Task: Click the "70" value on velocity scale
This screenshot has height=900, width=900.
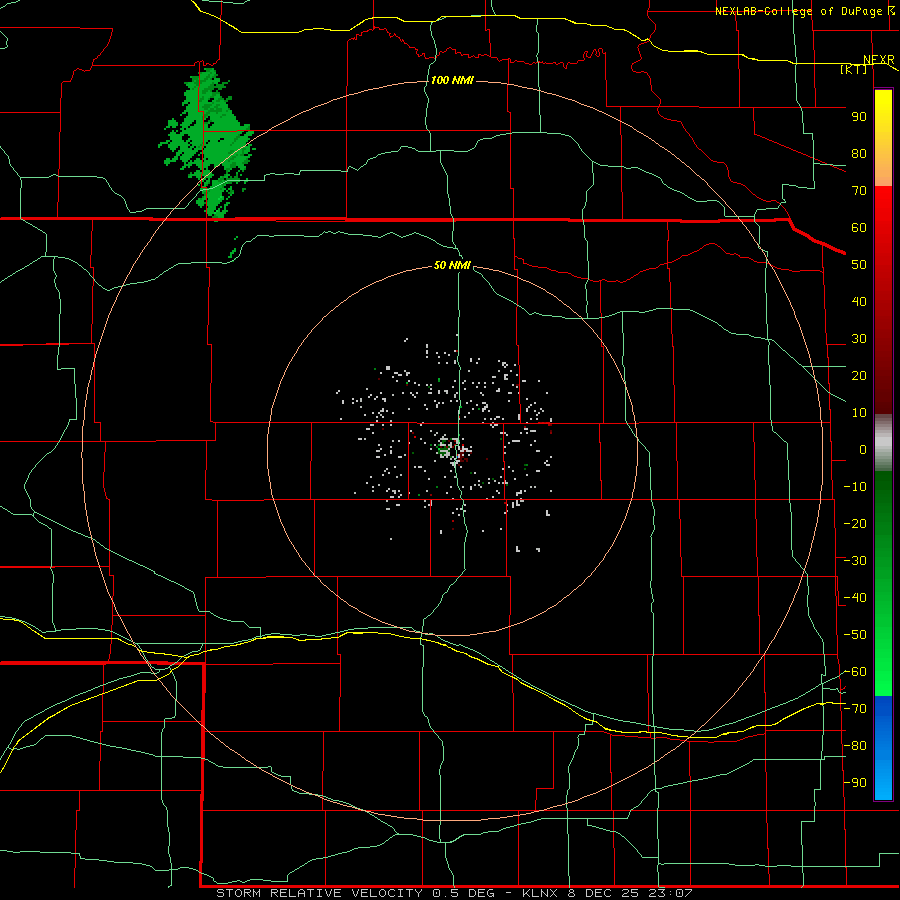Action: (859, 191)
